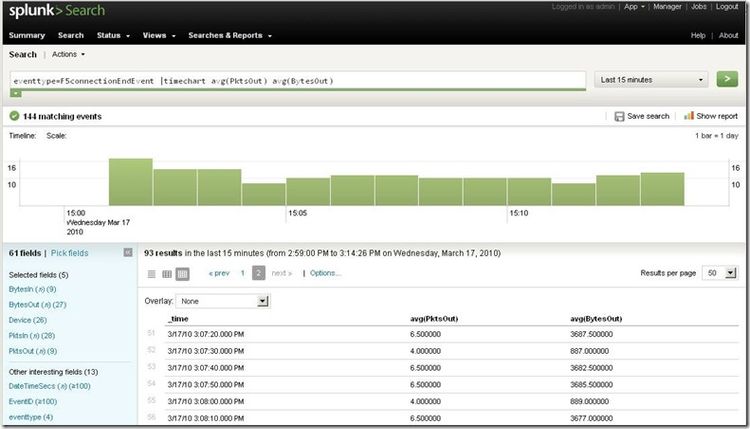Go to results page 1
This screenshot has width=750, height=429.
[x=242, y=273]
